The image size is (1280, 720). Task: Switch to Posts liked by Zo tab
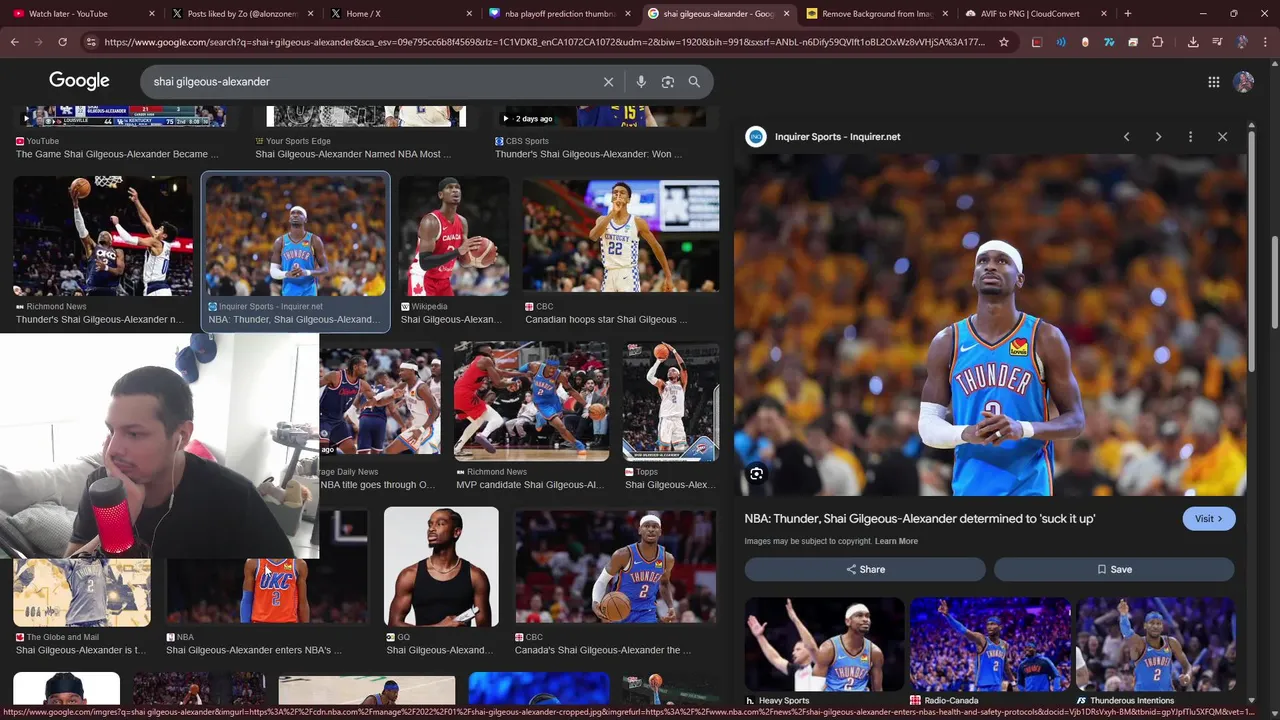pos(241,13)
